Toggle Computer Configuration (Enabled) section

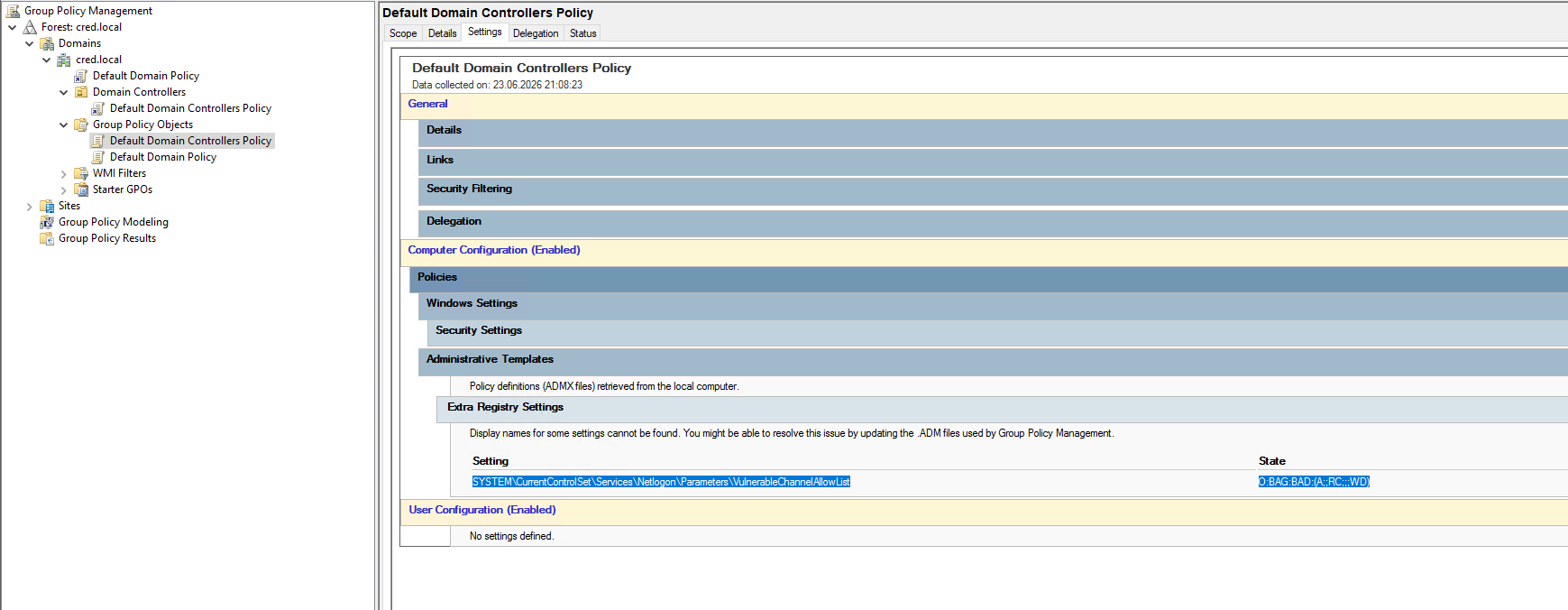(984, 251)
